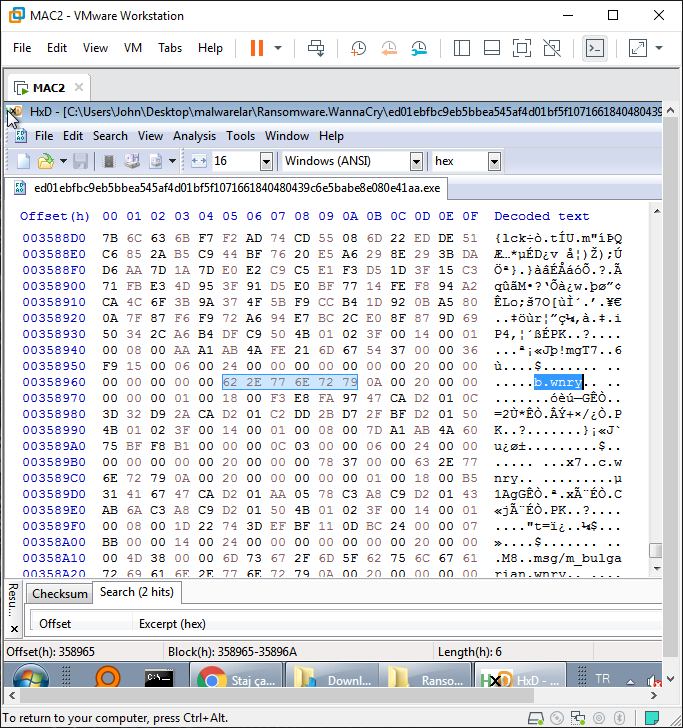
Task: Close the results panel
Action: pos(14,629)
